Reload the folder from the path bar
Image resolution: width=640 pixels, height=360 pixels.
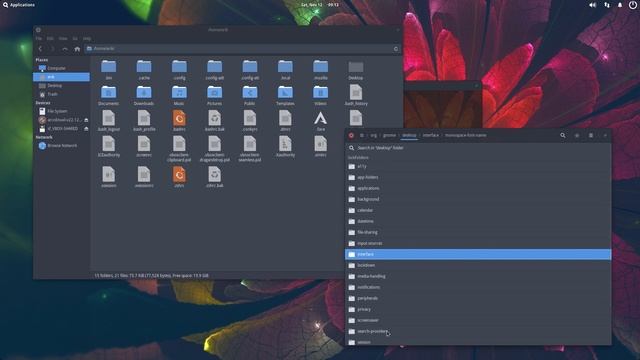[x=396, y=49]
